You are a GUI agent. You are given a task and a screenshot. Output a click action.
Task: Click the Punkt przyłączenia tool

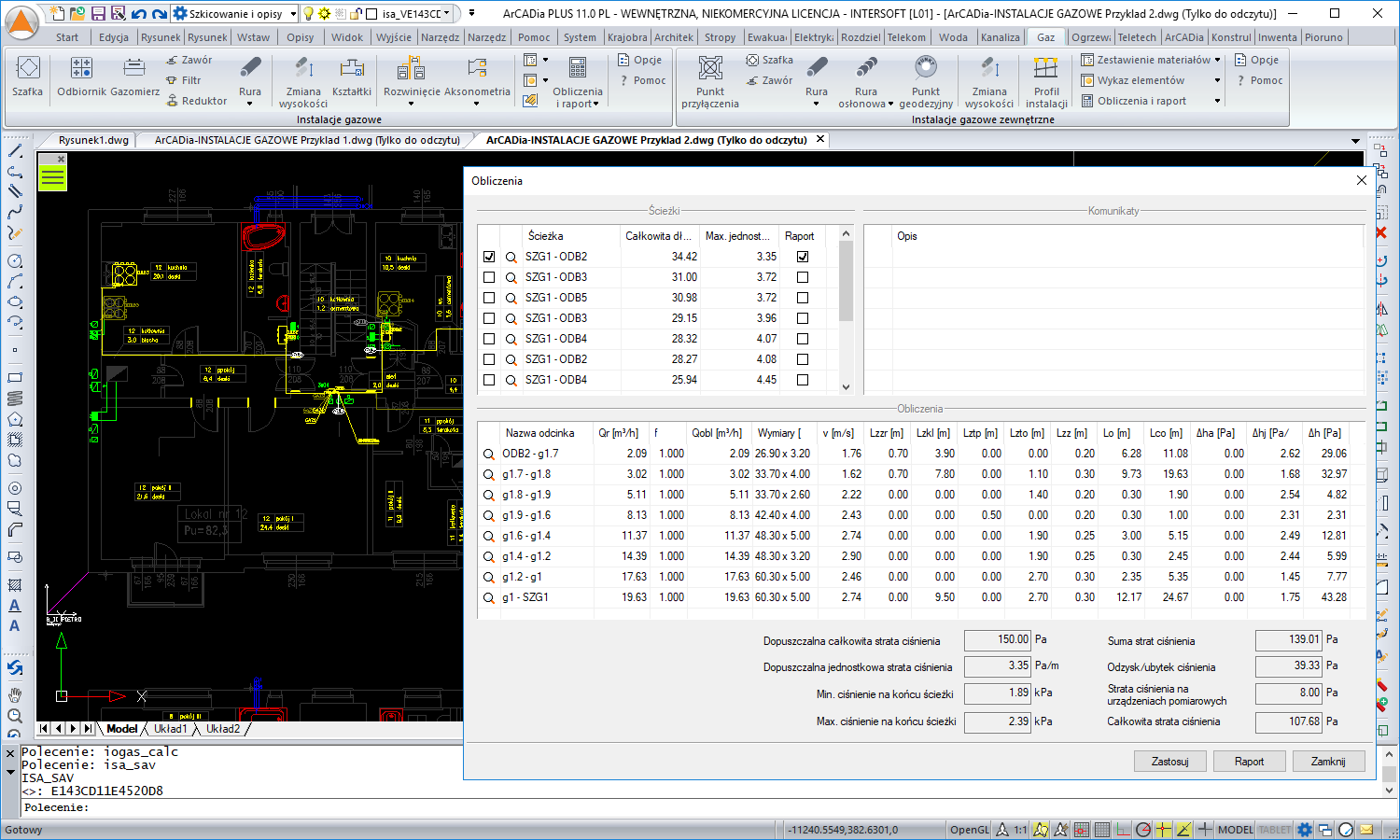tap(710, 81)
